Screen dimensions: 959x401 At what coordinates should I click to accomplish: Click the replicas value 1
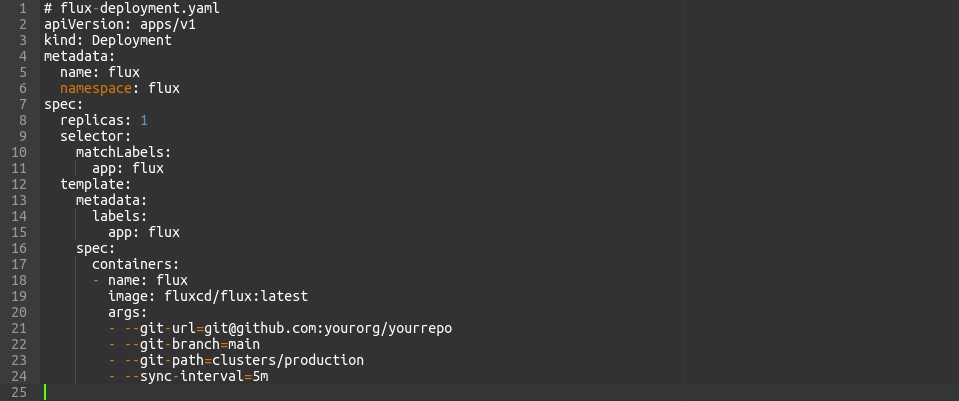[144, 120]
